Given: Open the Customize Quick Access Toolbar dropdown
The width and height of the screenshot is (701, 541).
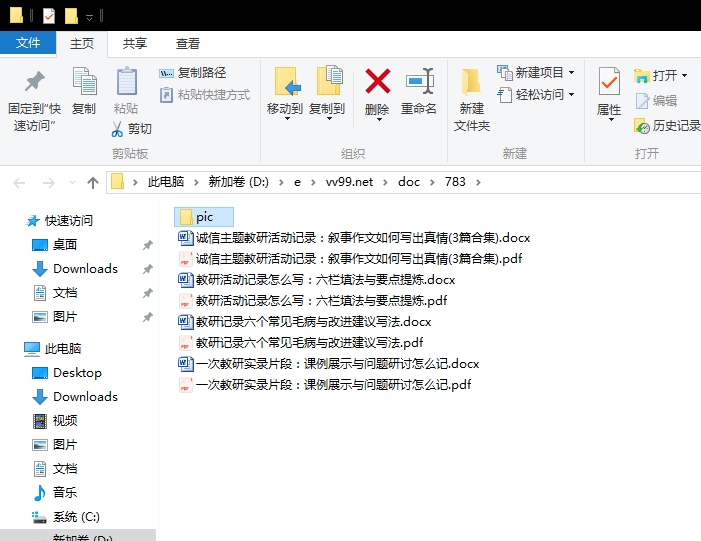Looking at the screenshot, I should tap(89, 17).
